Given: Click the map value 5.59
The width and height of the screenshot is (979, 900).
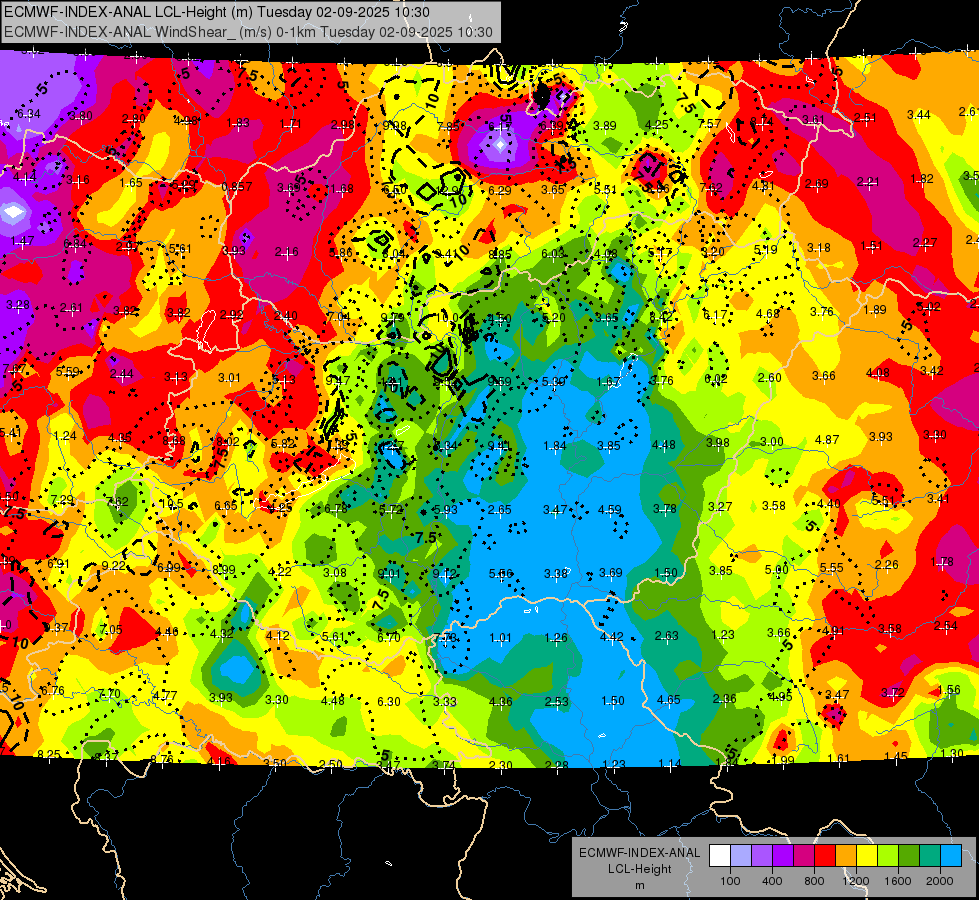Looking at the screenshot, I should click(67, 372).
